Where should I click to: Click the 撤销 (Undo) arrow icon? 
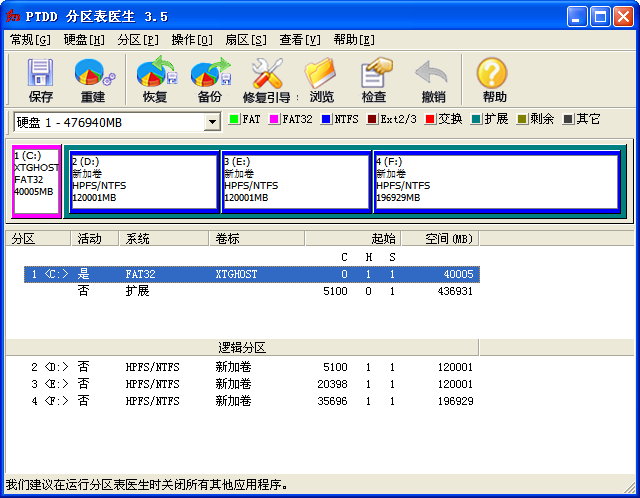(x=432, y=80)
